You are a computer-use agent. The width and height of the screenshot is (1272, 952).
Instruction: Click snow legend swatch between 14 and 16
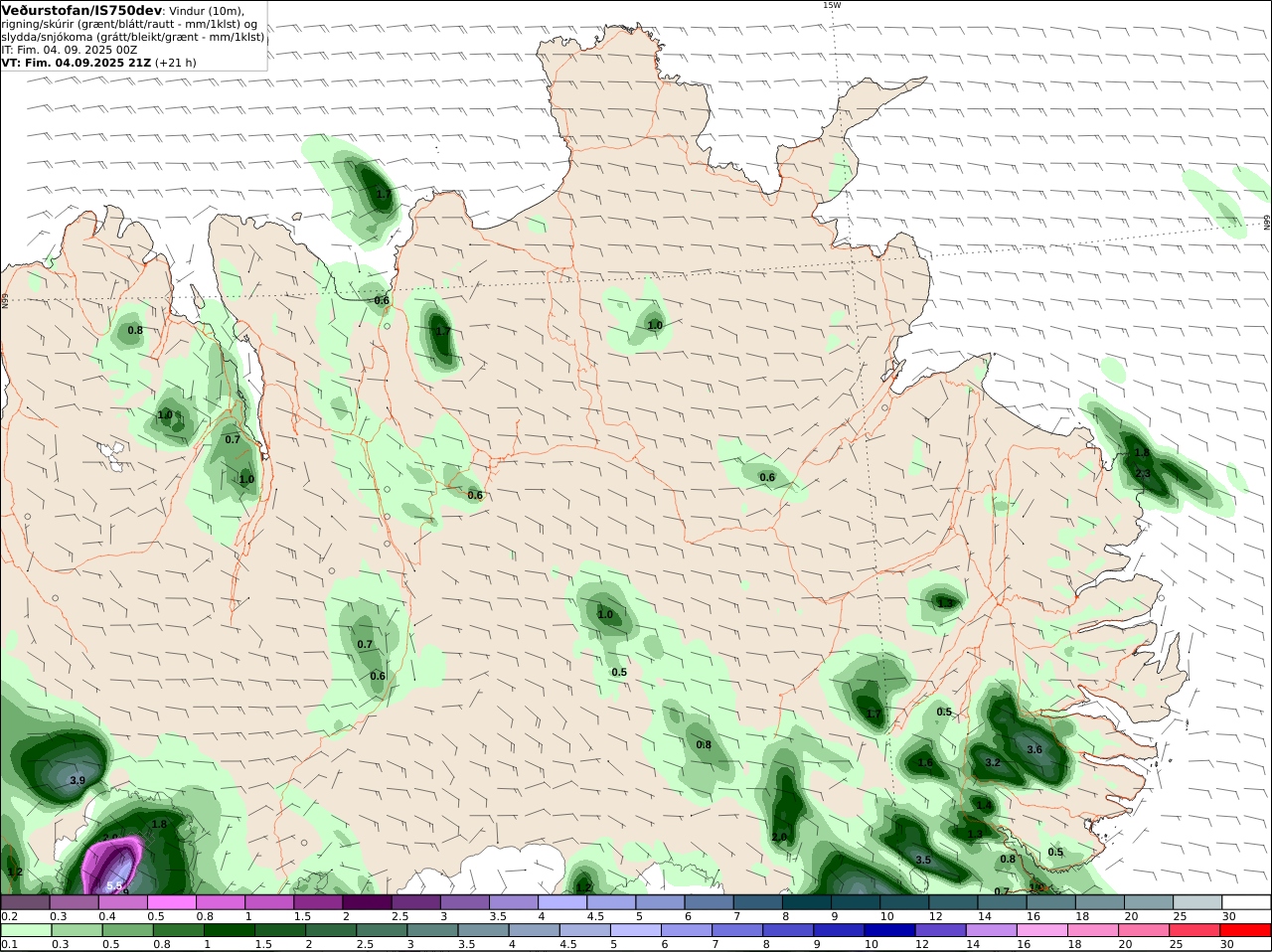tap(1002, 902)
